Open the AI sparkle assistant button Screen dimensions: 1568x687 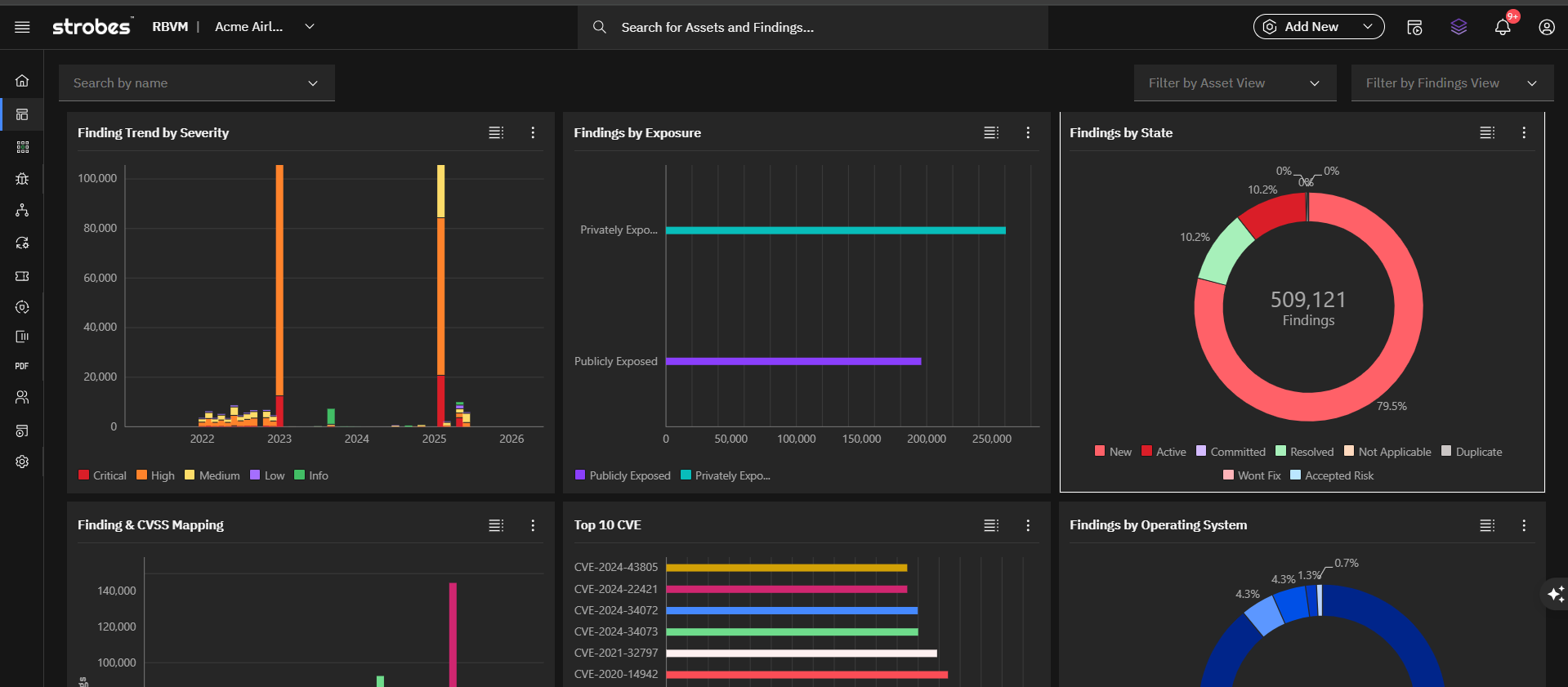[1556, 594]
